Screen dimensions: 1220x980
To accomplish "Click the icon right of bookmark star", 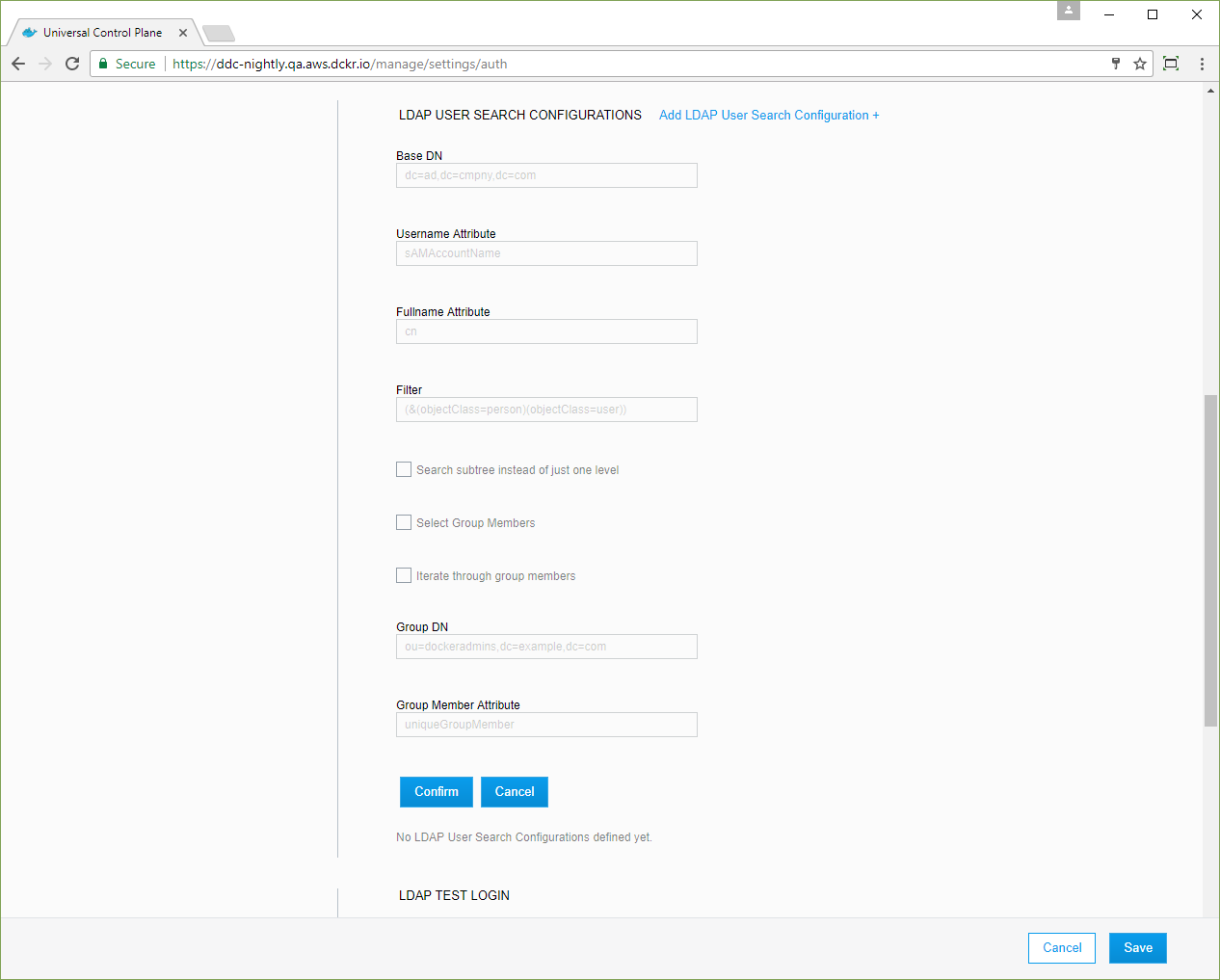I will [x=1171, y=64].
